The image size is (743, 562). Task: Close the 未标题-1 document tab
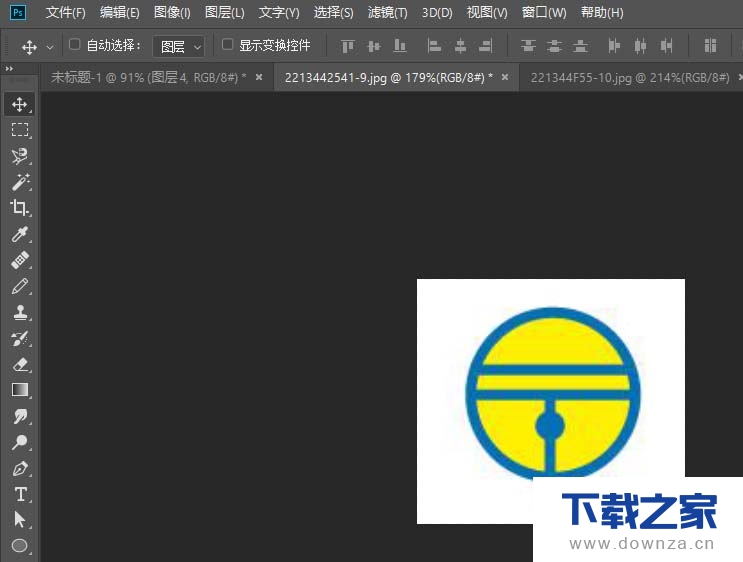[259, 77]
